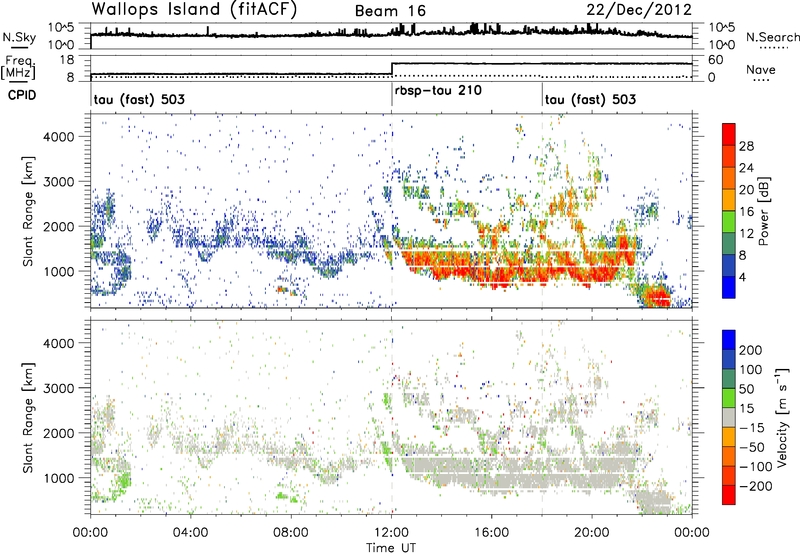Click the "Nave" legend label
800x554 pixels.
coord(761,69)
